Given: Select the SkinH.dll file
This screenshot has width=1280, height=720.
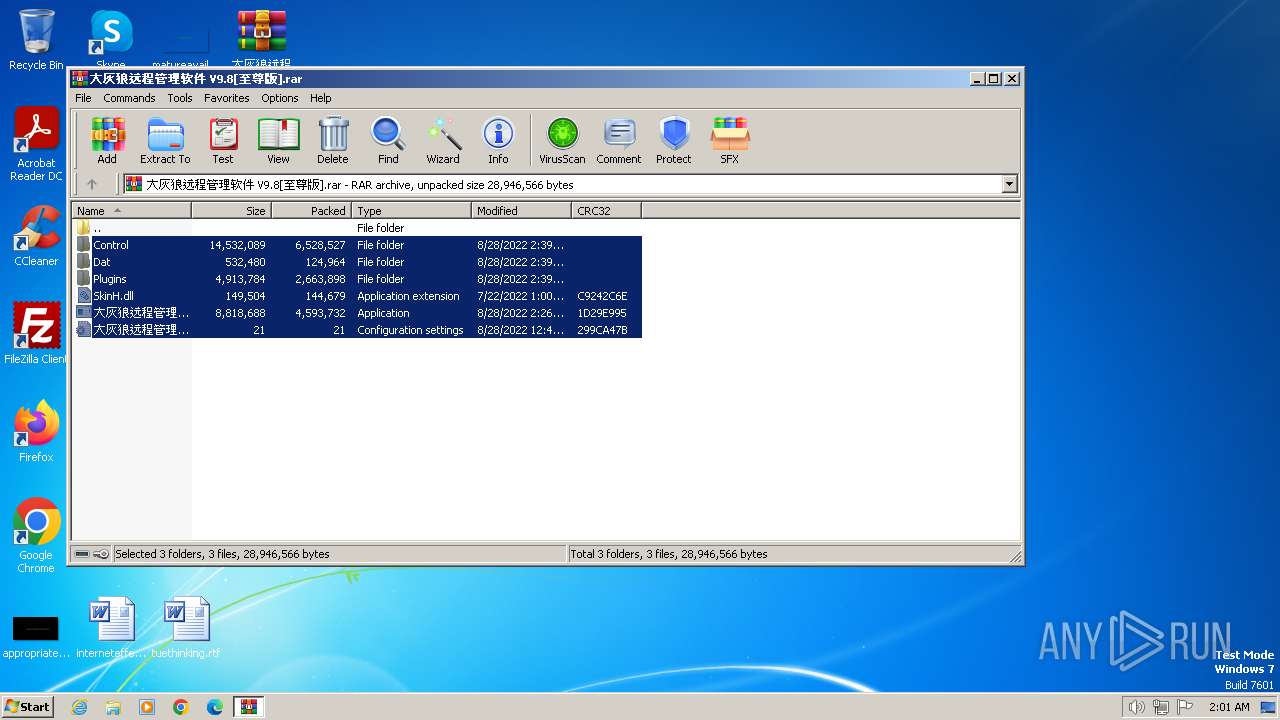Looking at the screenshot, I should (358, 296).
